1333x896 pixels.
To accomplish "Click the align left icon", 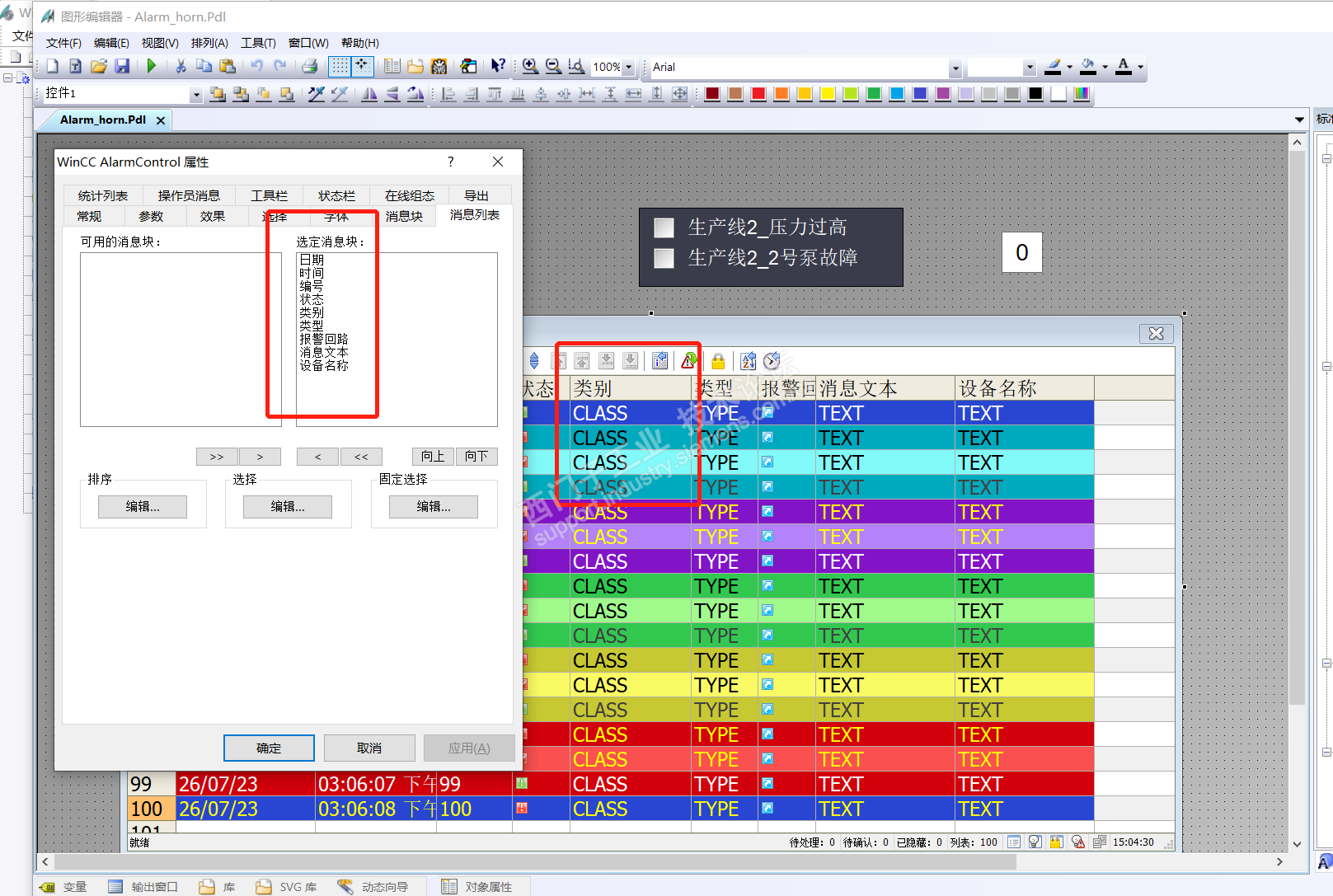I will tap(448, 94).
